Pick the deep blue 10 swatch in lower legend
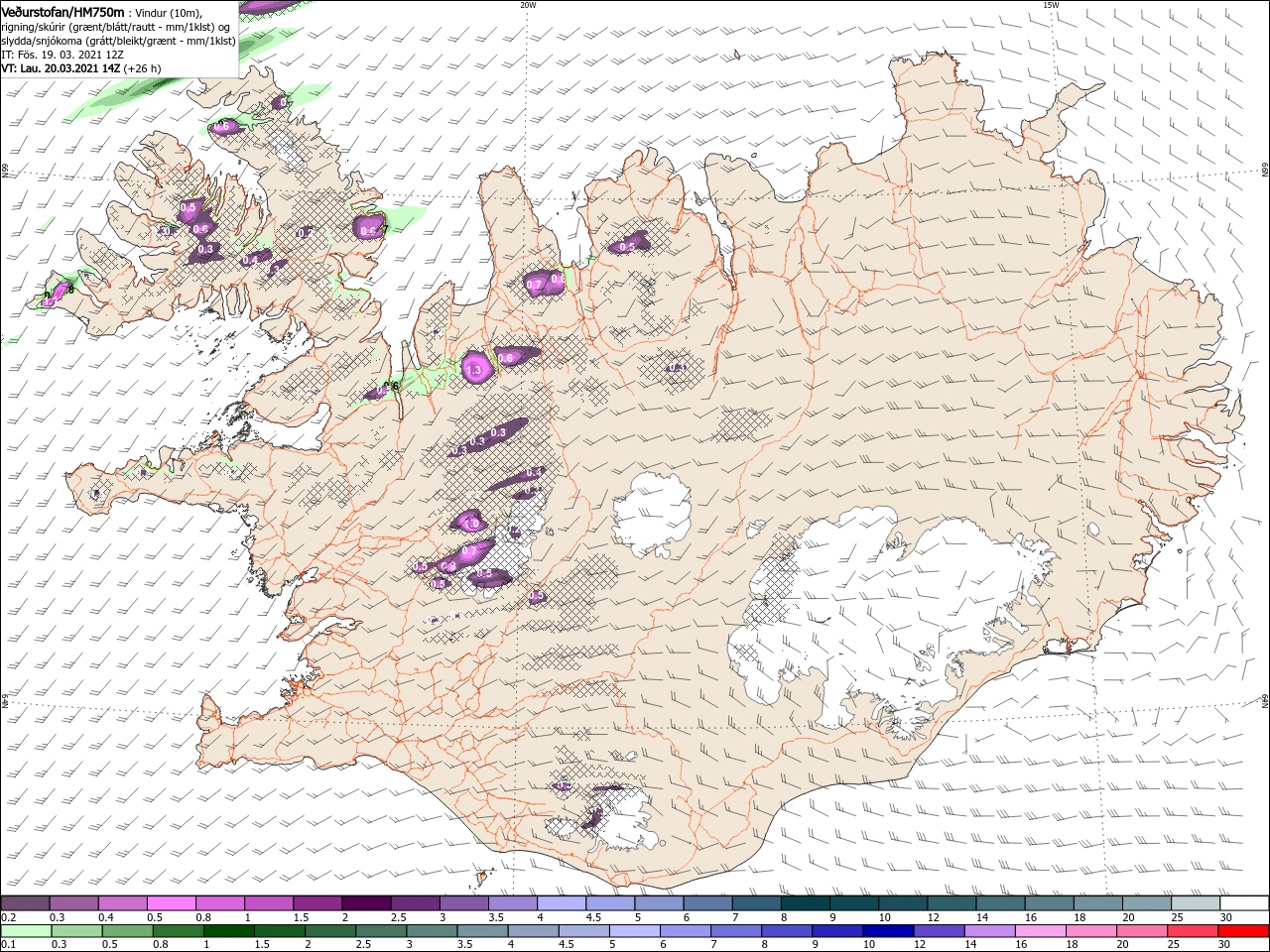The image size is (1270, 952). (x=887, y=931)
